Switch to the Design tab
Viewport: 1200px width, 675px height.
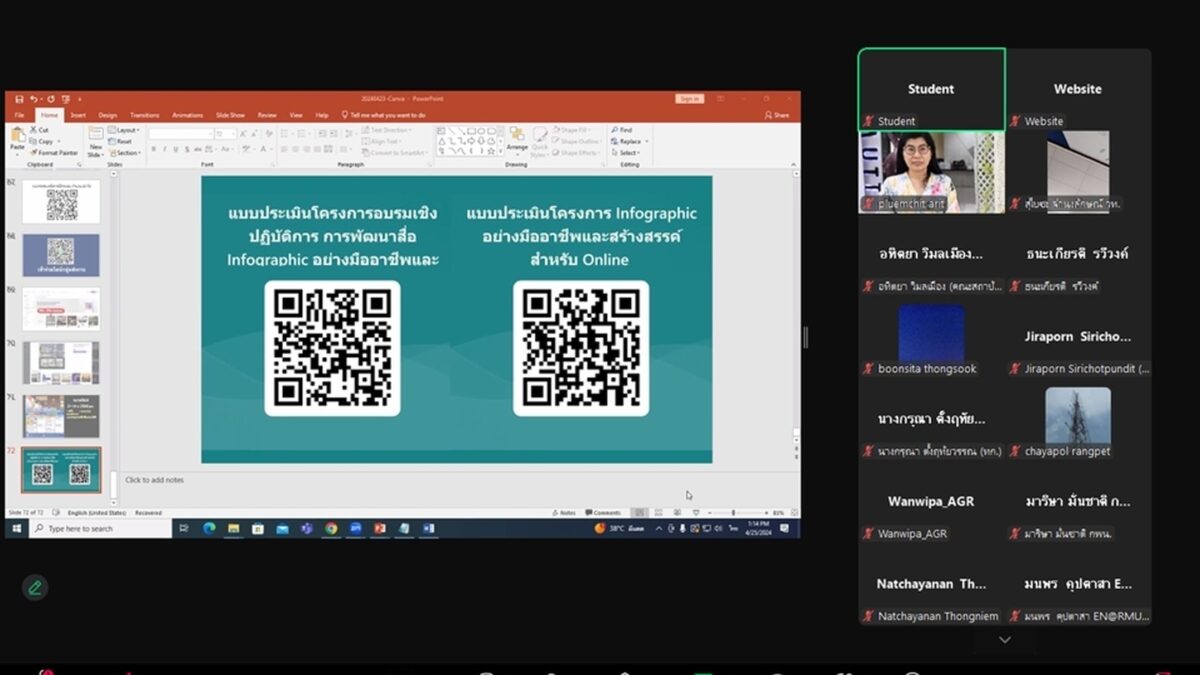coord(107,115)
